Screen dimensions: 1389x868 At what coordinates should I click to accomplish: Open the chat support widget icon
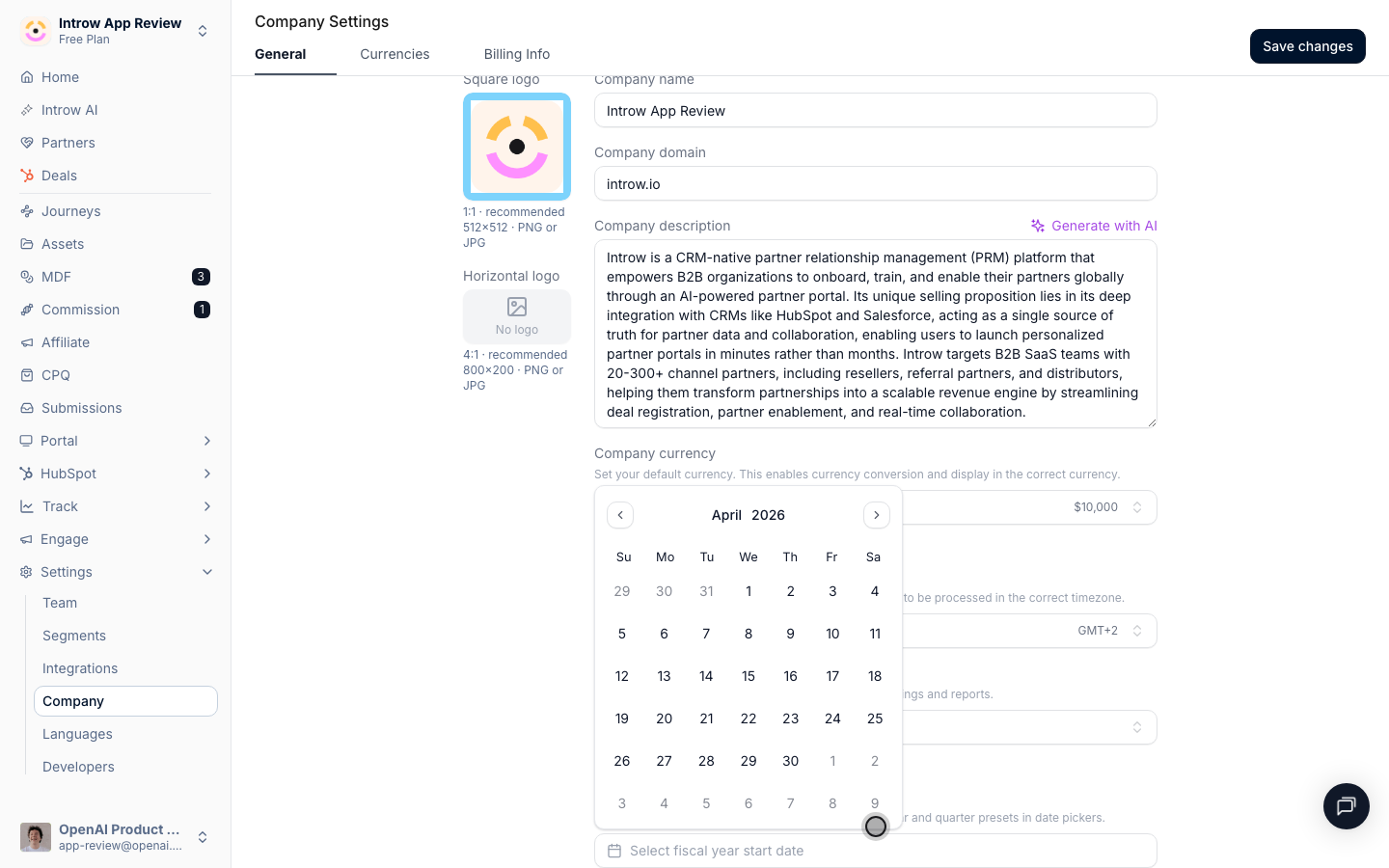(1346, 806)
